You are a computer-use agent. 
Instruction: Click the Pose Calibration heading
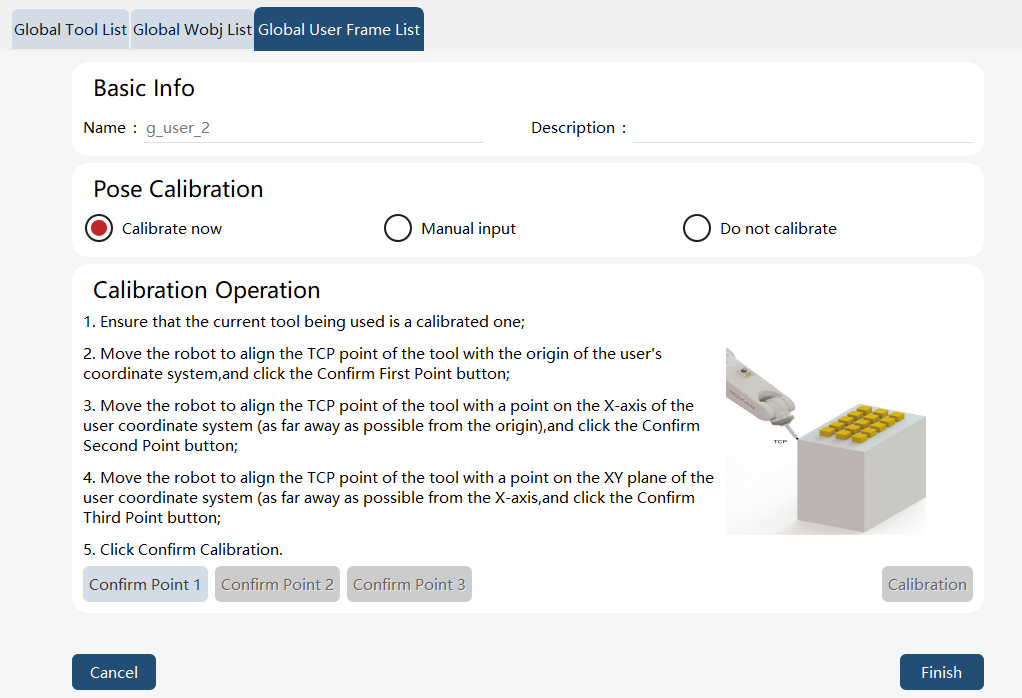pos(178,189)
